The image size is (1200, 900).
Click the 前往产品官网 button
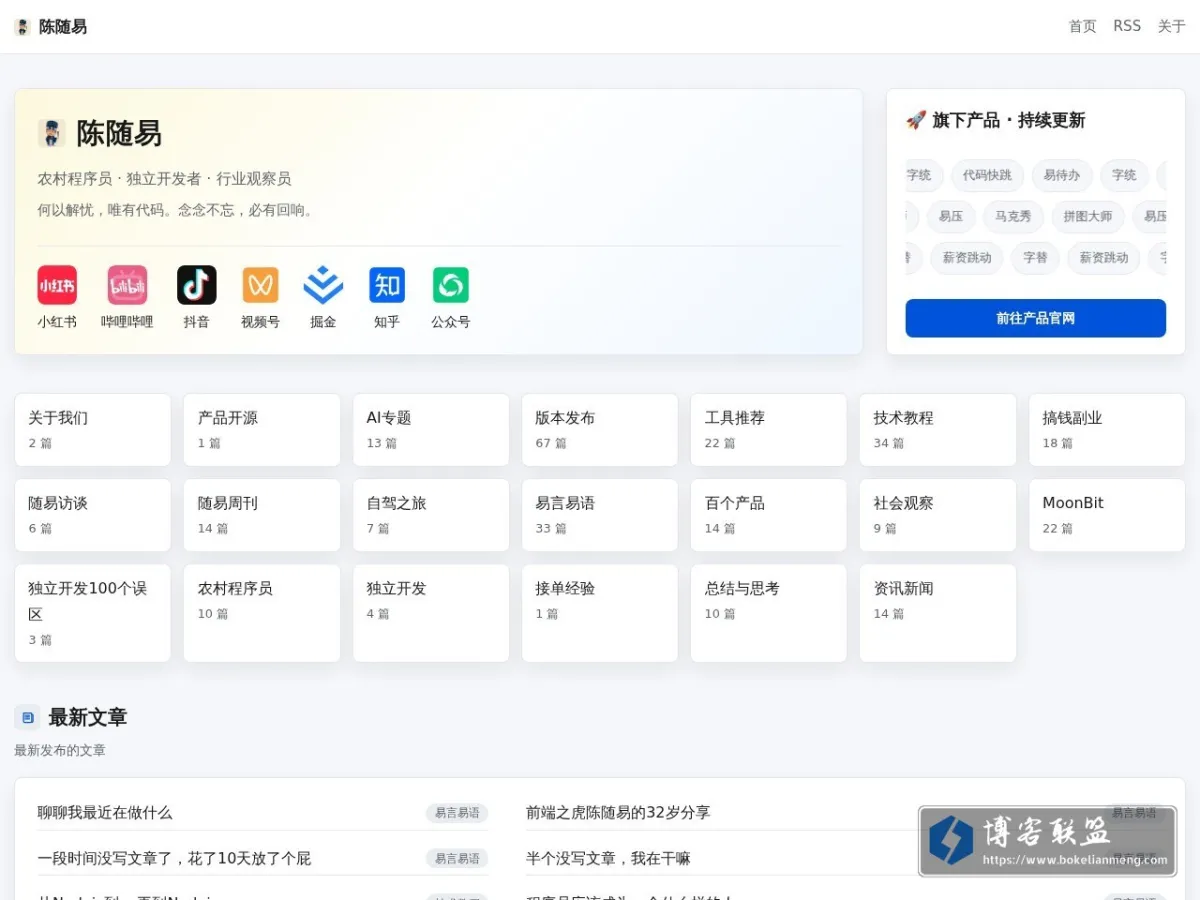(x=1036, y=318)
